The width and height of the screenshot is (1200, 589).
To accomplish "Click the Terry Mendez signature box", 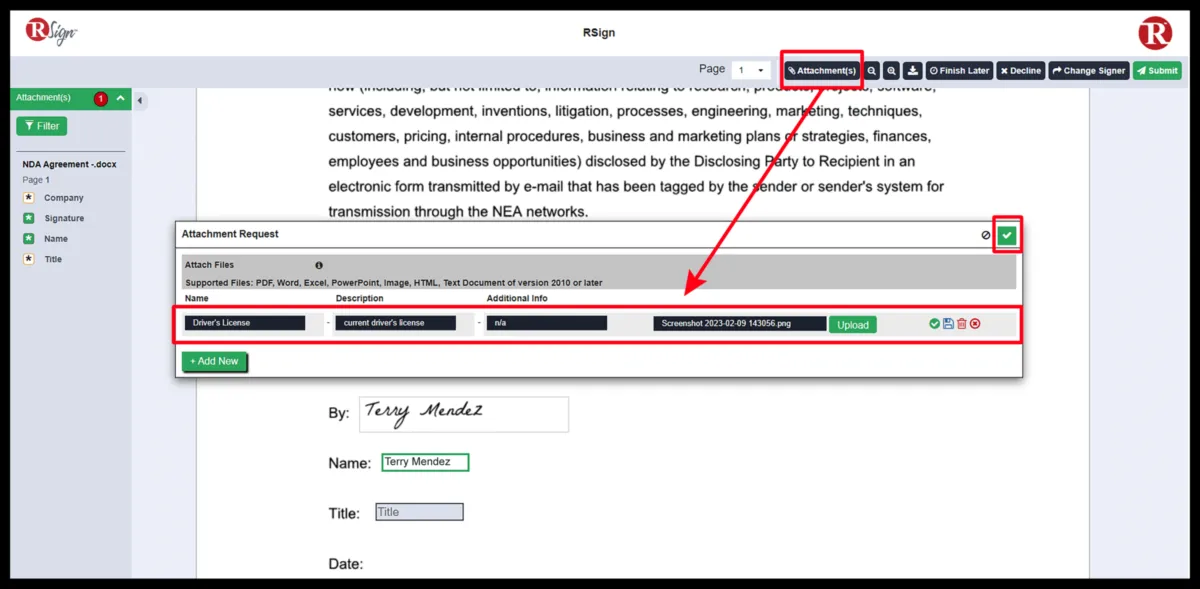I will click(464, 414).
